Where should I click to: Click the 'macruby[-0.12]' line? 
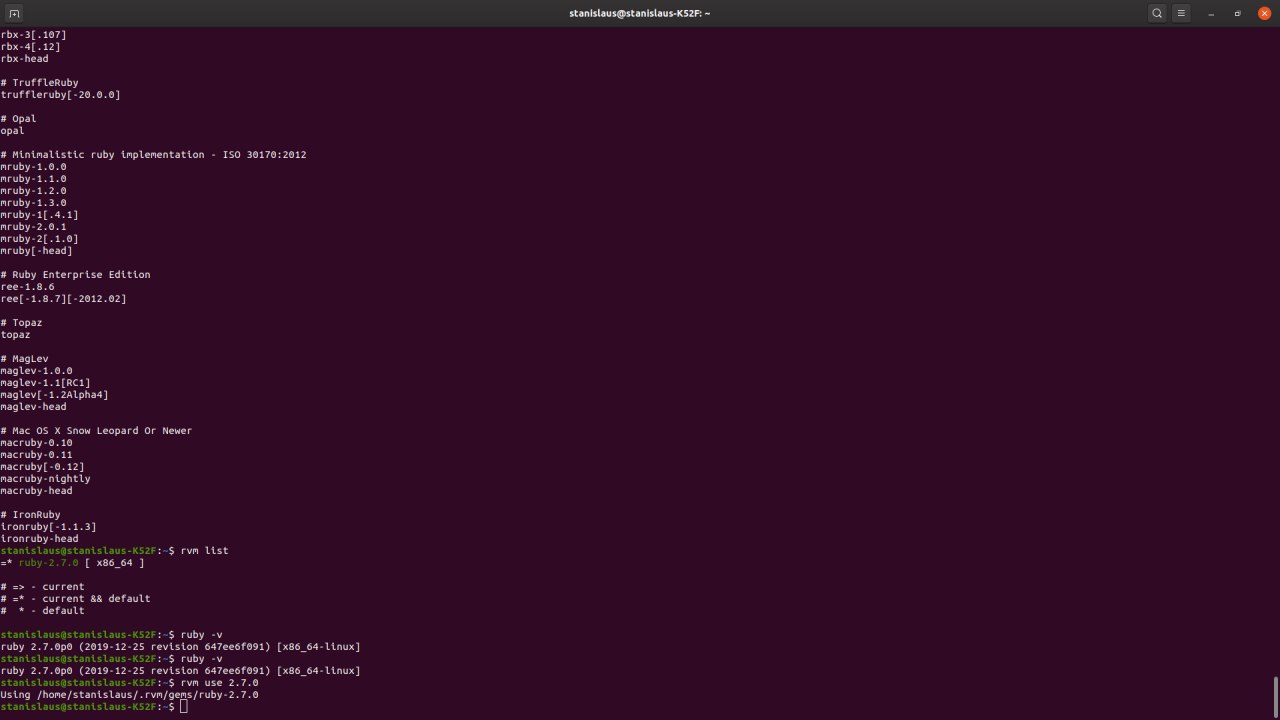[43, 467]
